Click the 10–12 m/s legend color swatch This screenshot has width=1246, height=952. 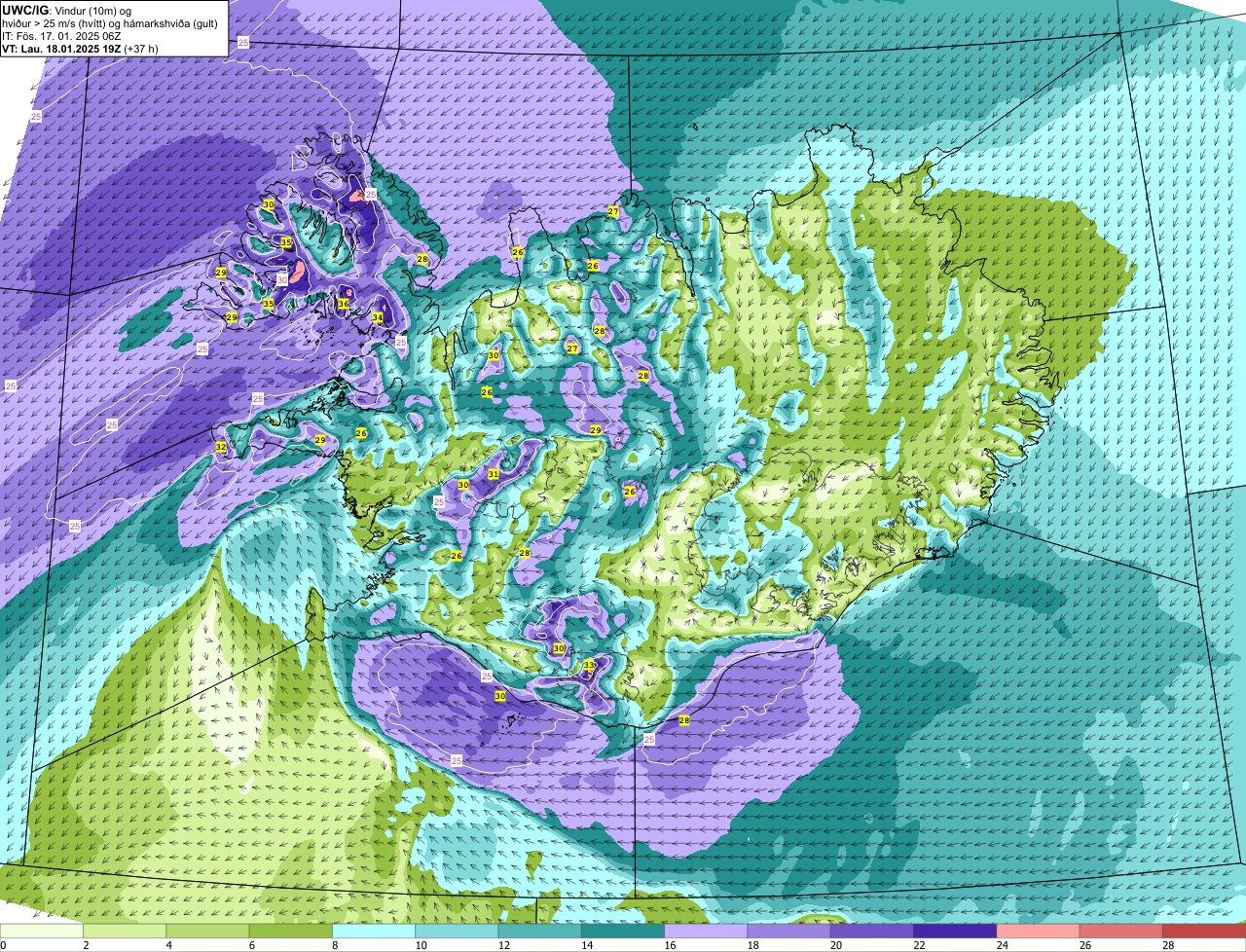point(457,931)
